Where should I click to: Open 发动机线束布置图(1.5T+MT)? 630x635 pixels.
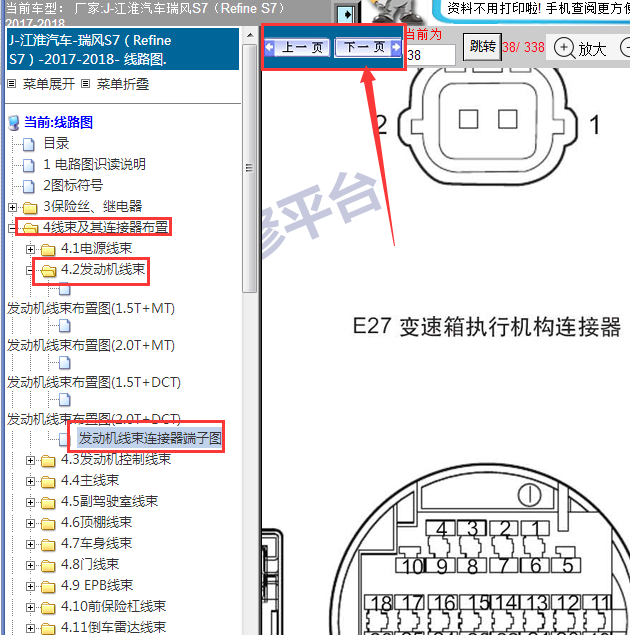tap(91, 308)
